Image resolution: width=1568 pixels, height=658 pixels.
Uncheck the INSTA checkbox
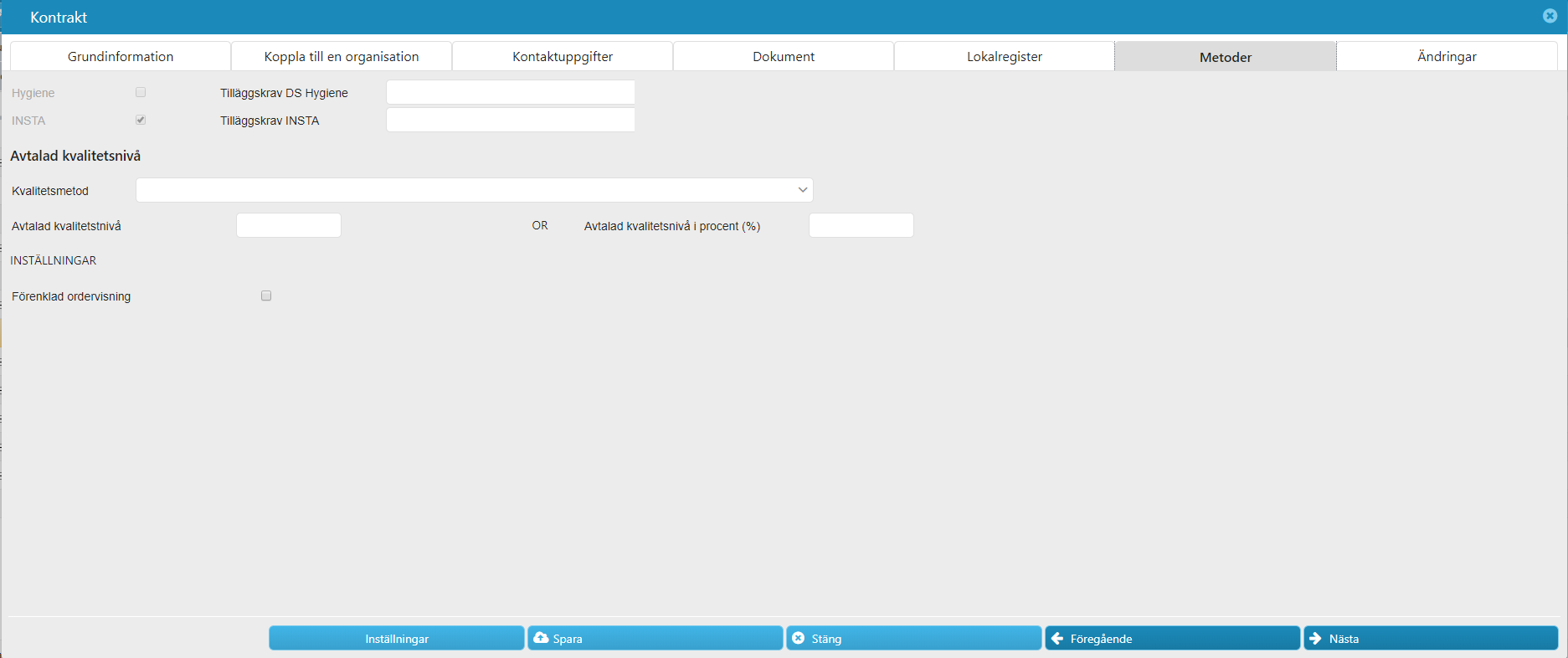(x=141, y=120)
